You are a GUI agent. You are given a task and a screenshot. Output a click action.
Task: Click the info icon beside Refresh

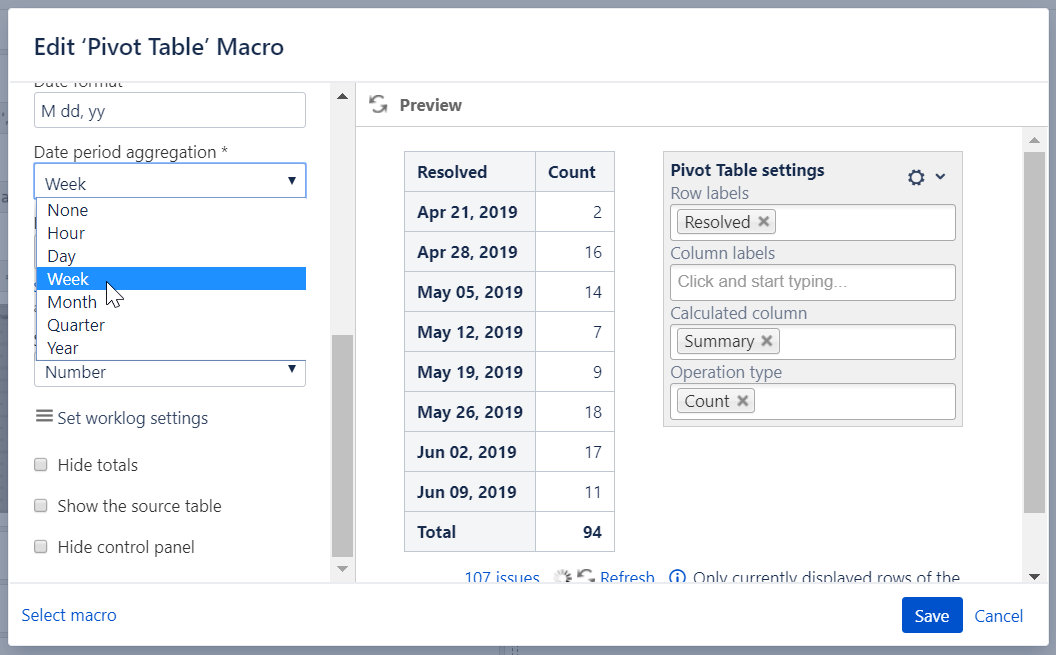677,578
